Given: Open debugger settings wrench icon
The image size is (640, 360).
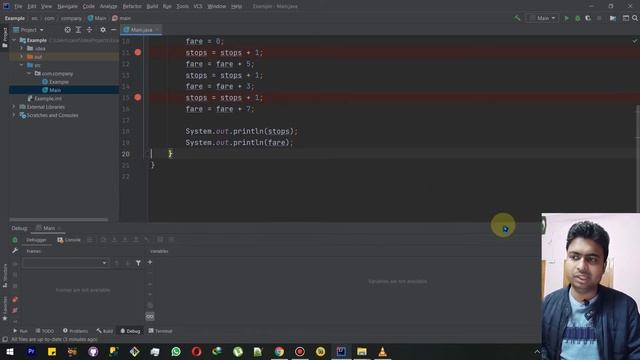Looking at the screenshot, I should [15, 251].
